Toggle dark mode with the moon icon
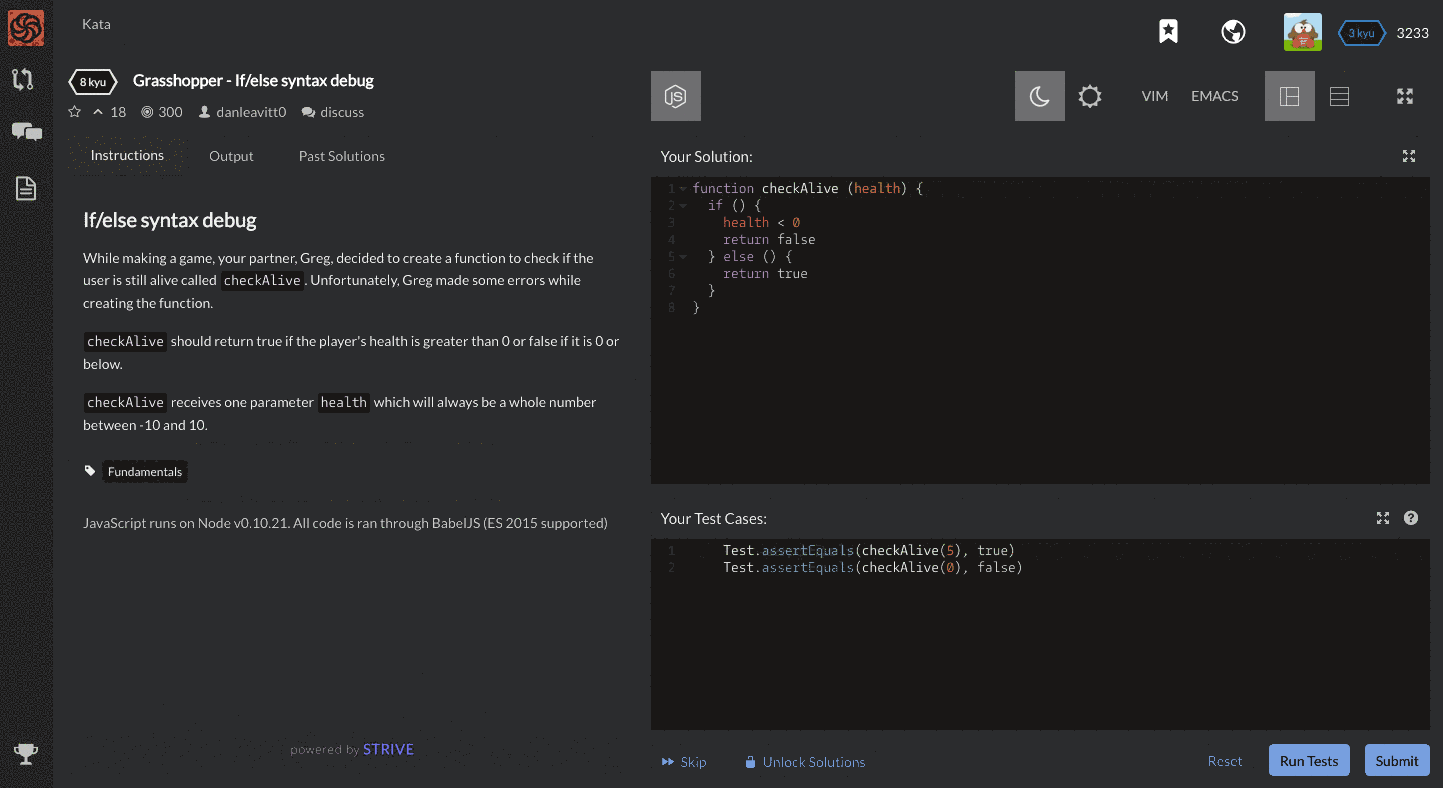1443x788 pixels. coord(1039,96)
